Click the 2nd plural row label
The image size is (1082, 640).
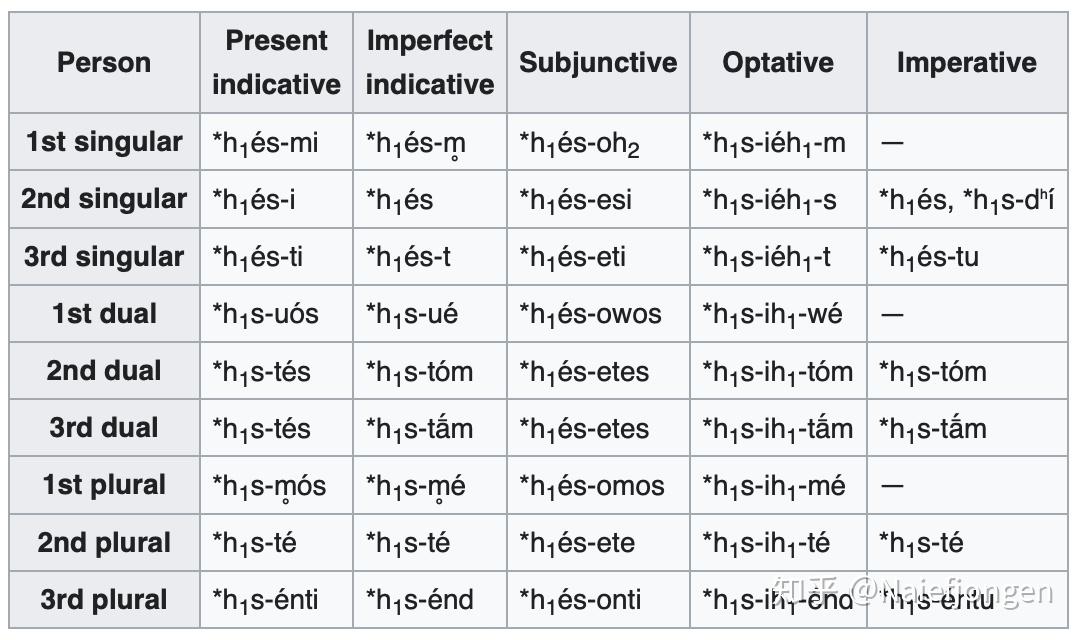[104, 543]
